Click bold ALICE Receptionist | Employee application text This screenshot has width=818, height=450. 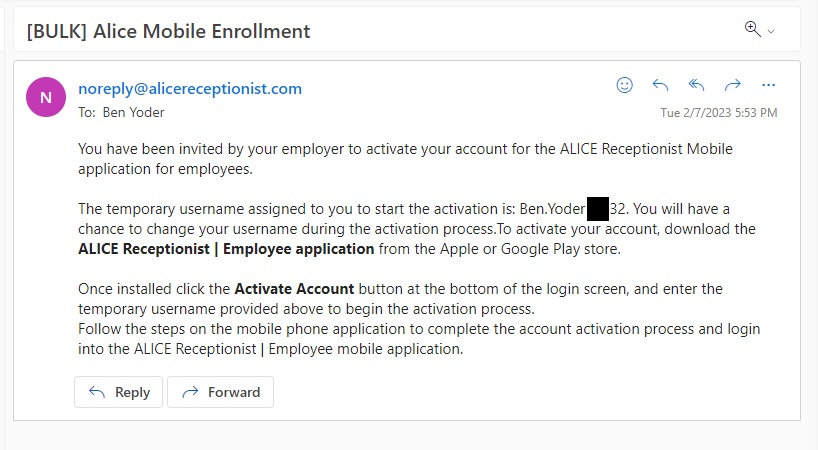226,249
